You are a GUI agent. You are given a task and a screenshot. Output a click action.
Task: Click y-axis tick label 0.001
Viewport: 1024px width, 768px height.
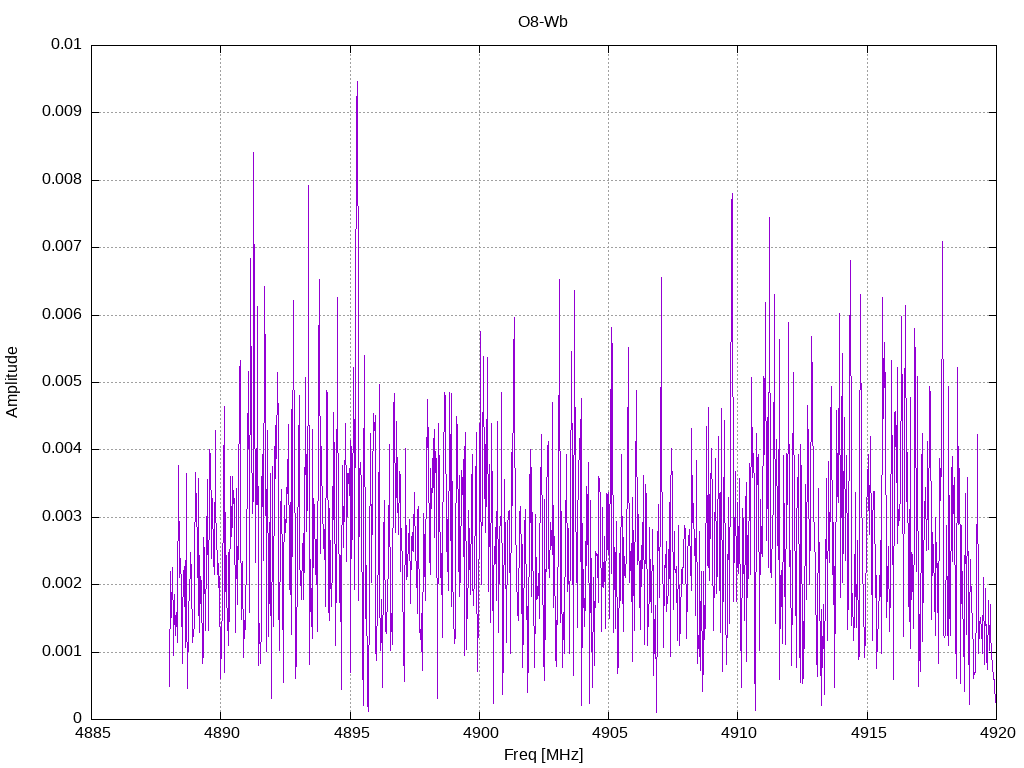pos(62,651)
